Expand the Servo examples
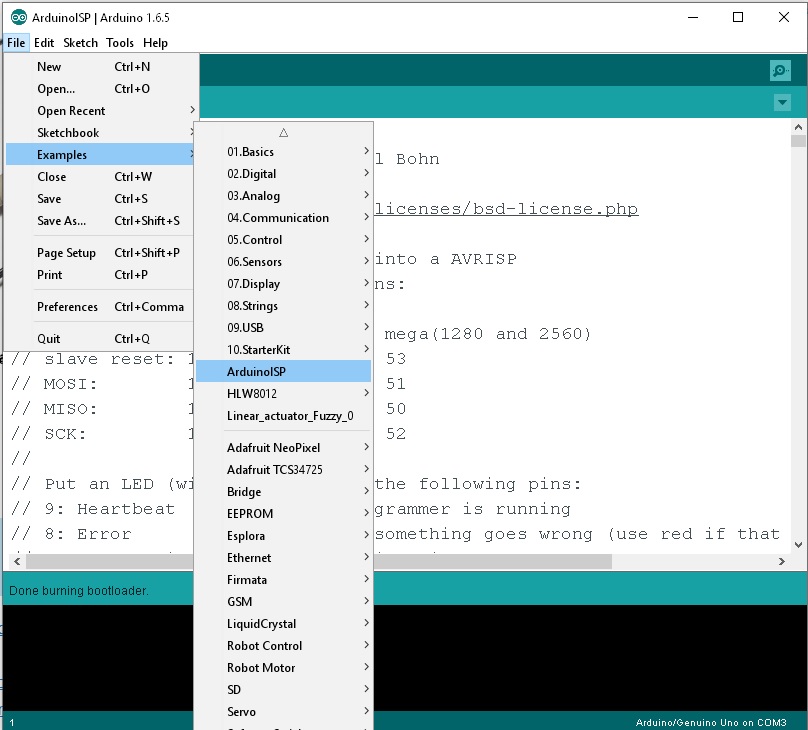808x730 pixels. coord(283,712)
